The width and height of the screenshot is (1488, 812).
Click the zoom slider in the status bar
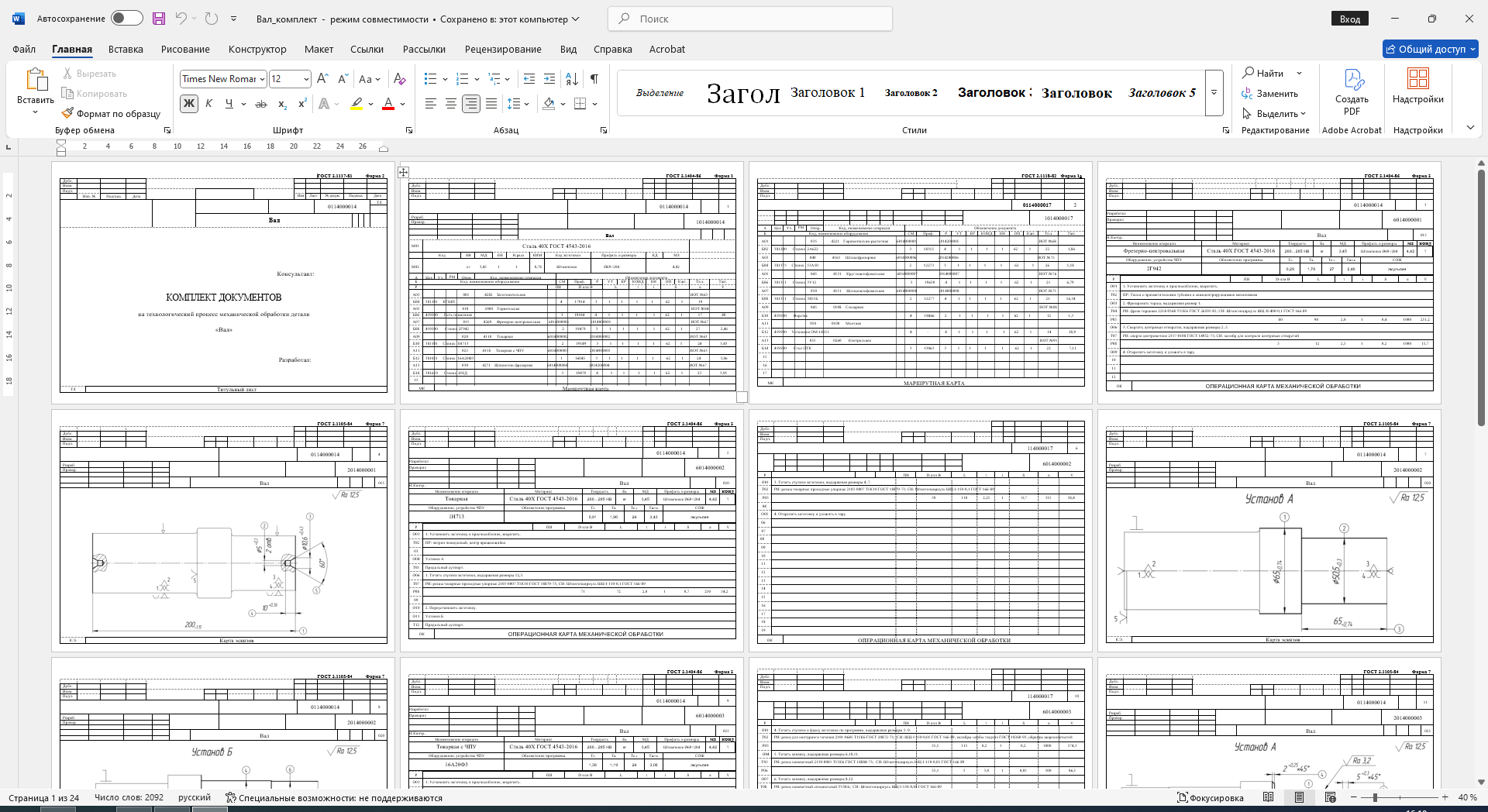click(x=1399, y=797)
